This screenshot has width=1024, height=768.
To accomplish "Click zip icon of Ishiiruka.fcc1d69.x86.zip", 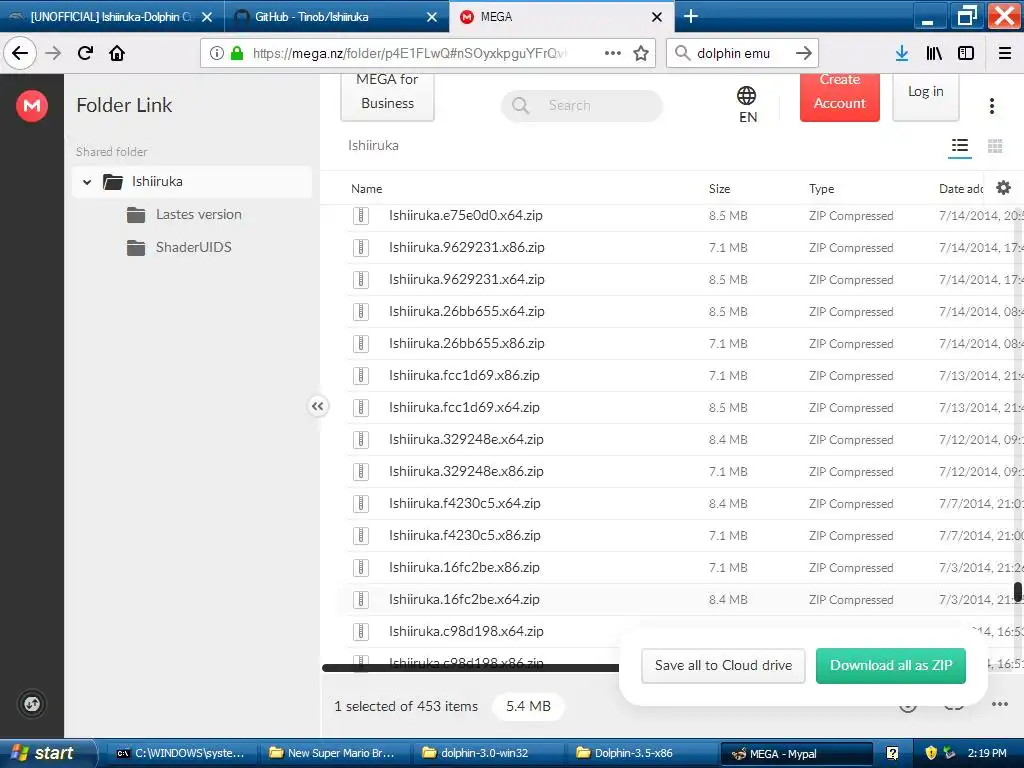I will tap(361, 376).
